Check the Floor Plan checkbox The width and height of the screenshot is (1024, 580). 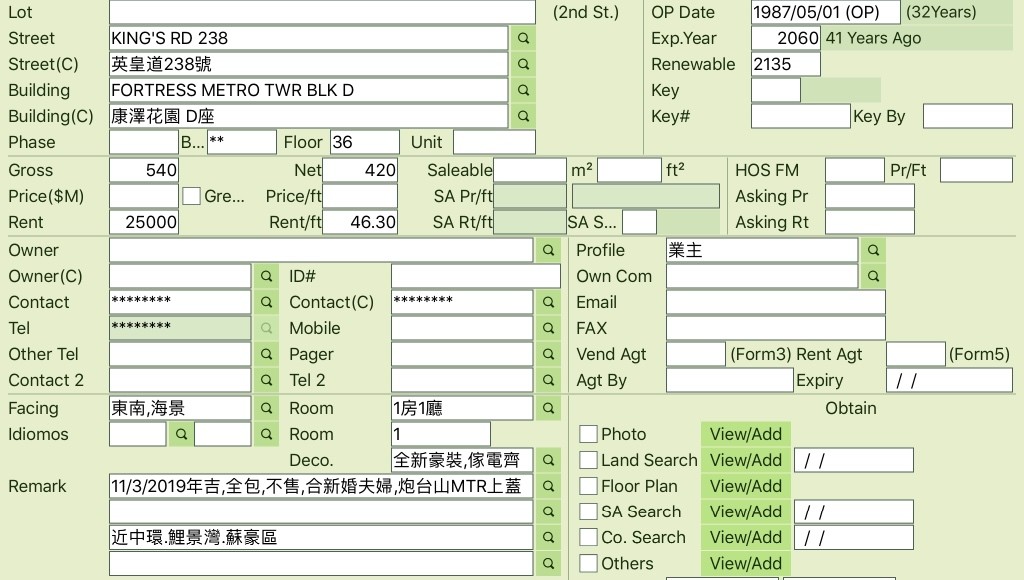(589, 486)
